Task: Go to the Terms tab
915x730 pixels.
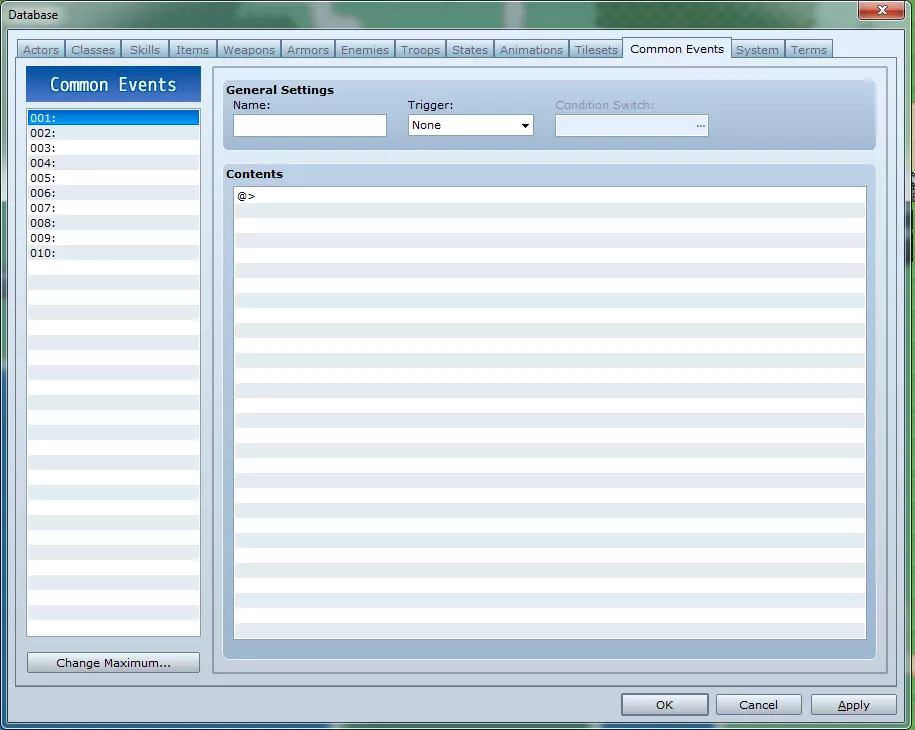Action: (x=808, y=50)
